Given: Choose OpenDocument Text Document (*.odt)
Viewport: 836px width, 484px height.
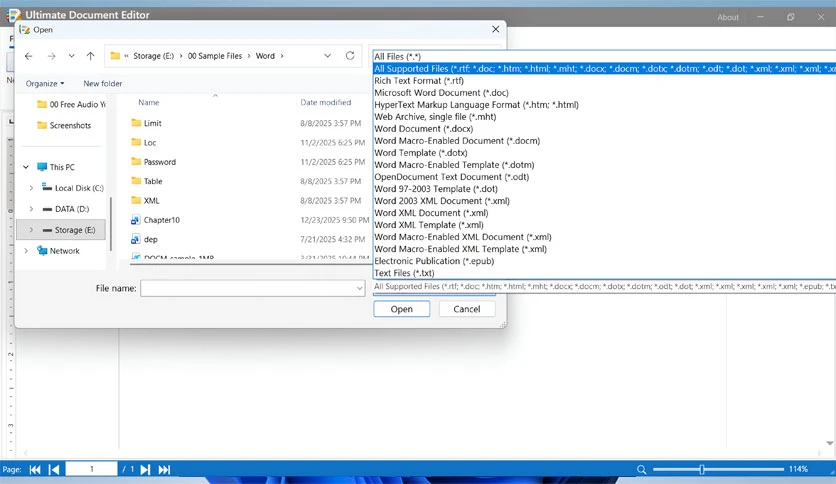Looking at the screenshot, I should pyautogui.click(x=605, y=177).
